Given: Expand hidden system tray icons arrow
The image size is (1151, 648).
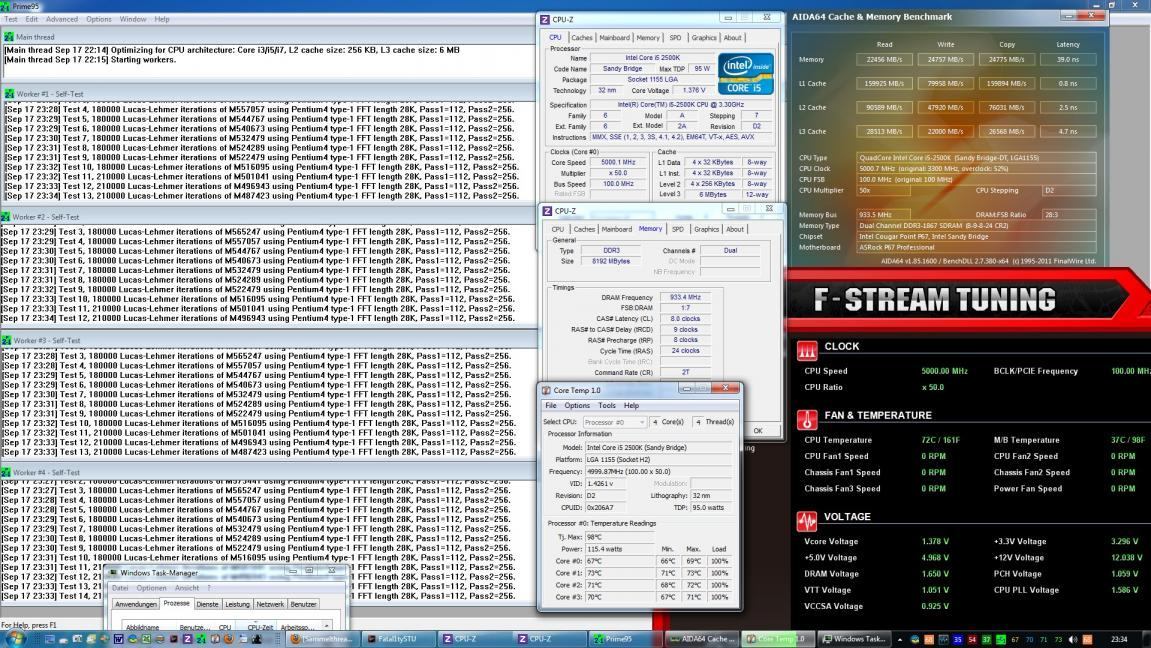Looking at the screenshot, I should (x=900, y=640).
